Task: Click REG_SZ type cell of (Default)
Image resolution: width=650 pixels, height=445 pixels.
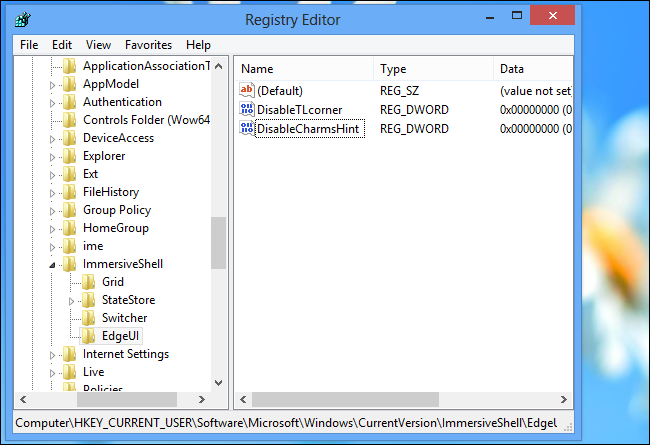Action: pos(399,91)
